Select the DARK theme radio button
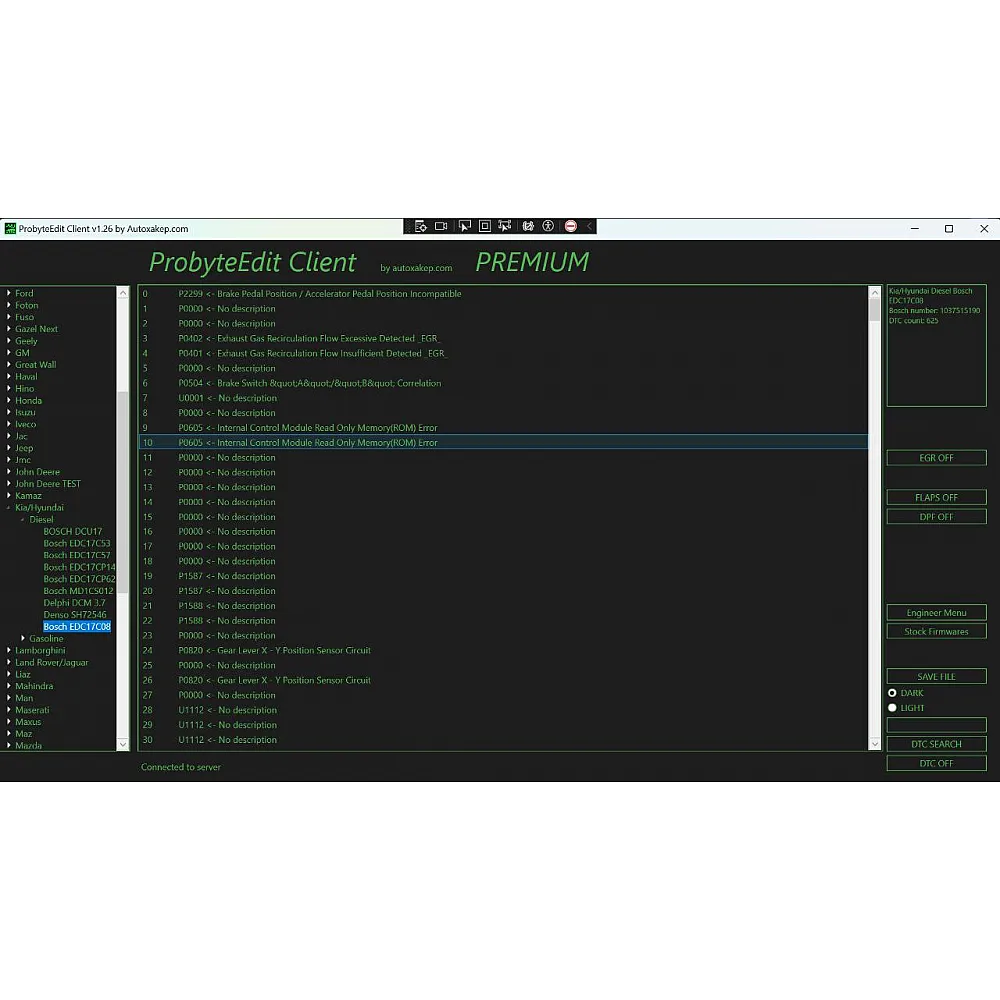 (892, 693)
